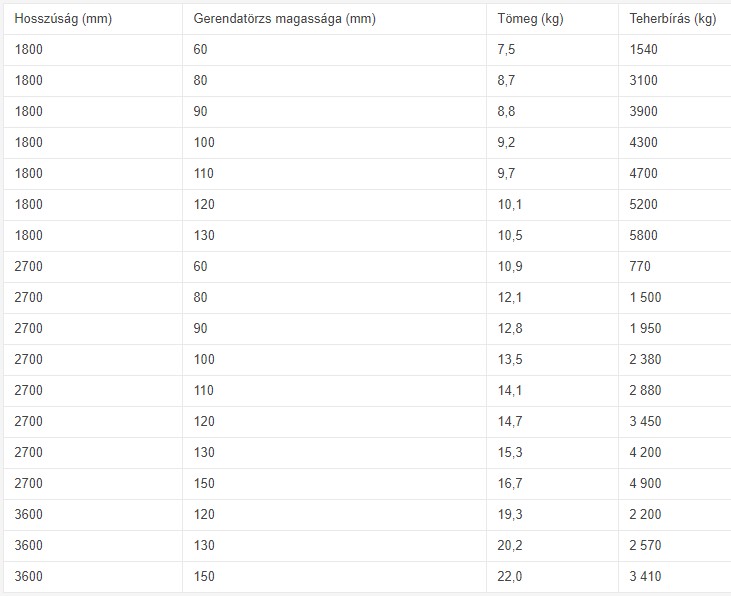
Task: Click the mass value 7,5
Action: pyautogui.click(x=506, y=50)
